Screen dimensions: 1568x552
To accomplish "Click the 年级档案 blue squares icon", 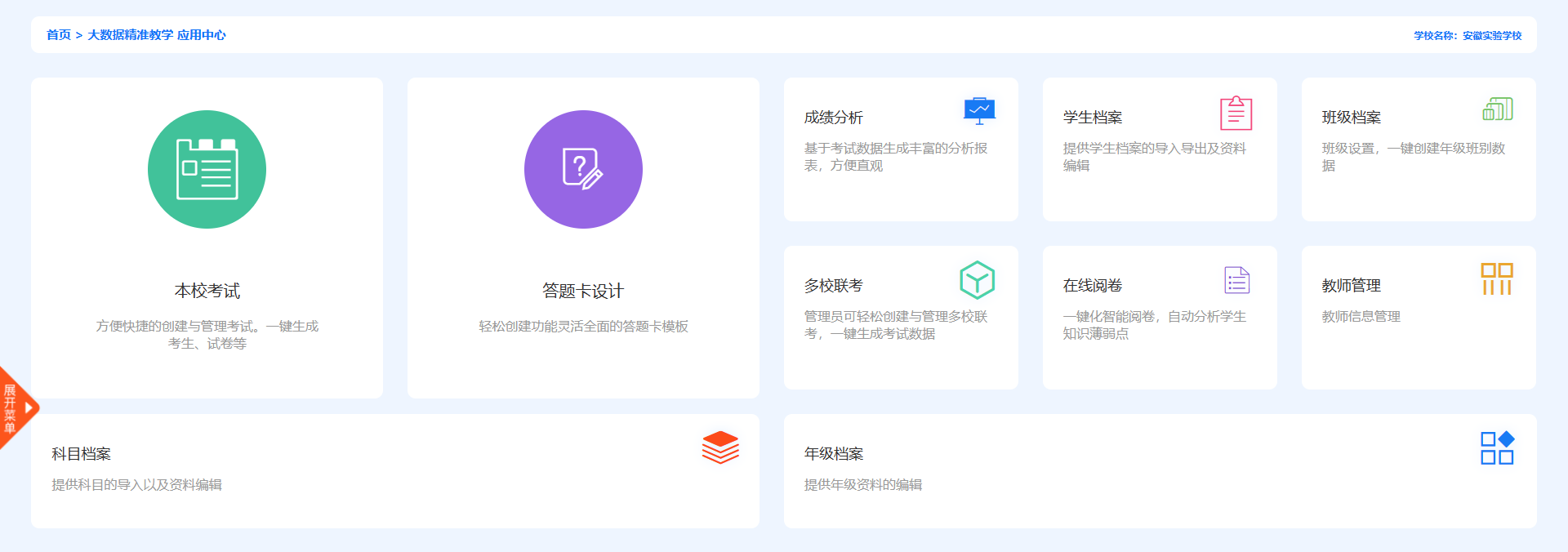I will coord(1498,448).
